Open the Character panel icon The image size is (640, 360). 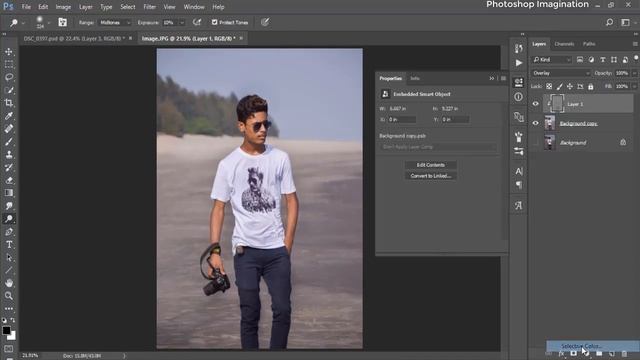pyautogui.click(x=518, y=171)
